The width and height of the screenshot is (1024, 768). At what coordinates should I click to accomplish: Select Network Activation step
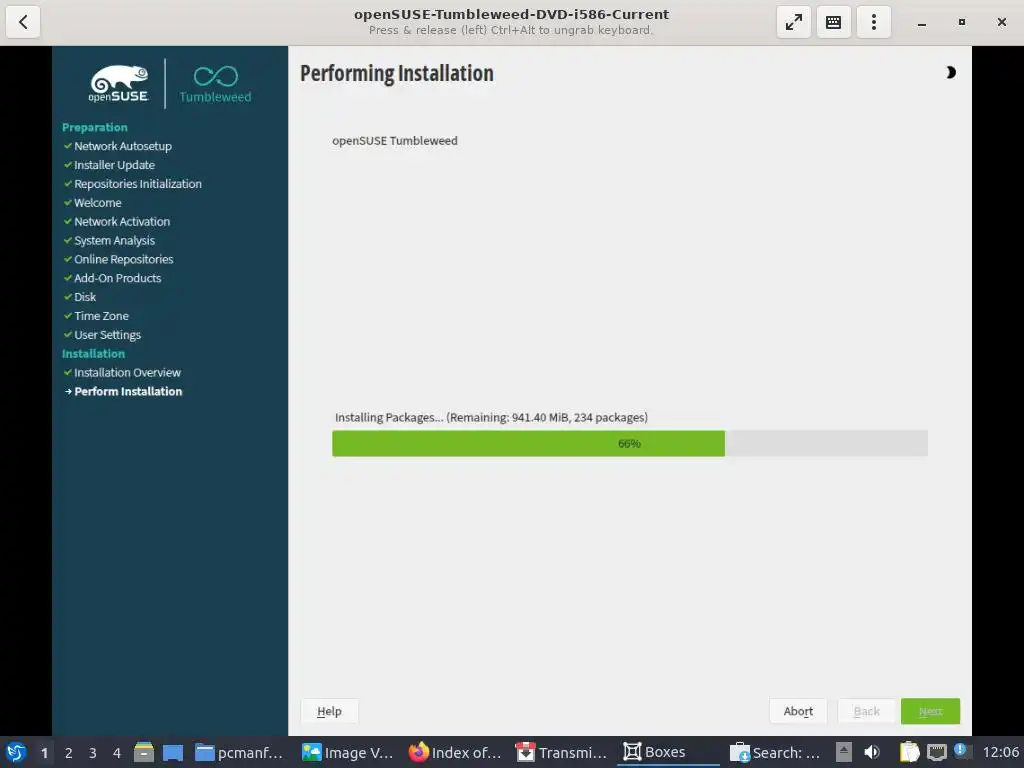pyautogui.click(x=122, y=222)
